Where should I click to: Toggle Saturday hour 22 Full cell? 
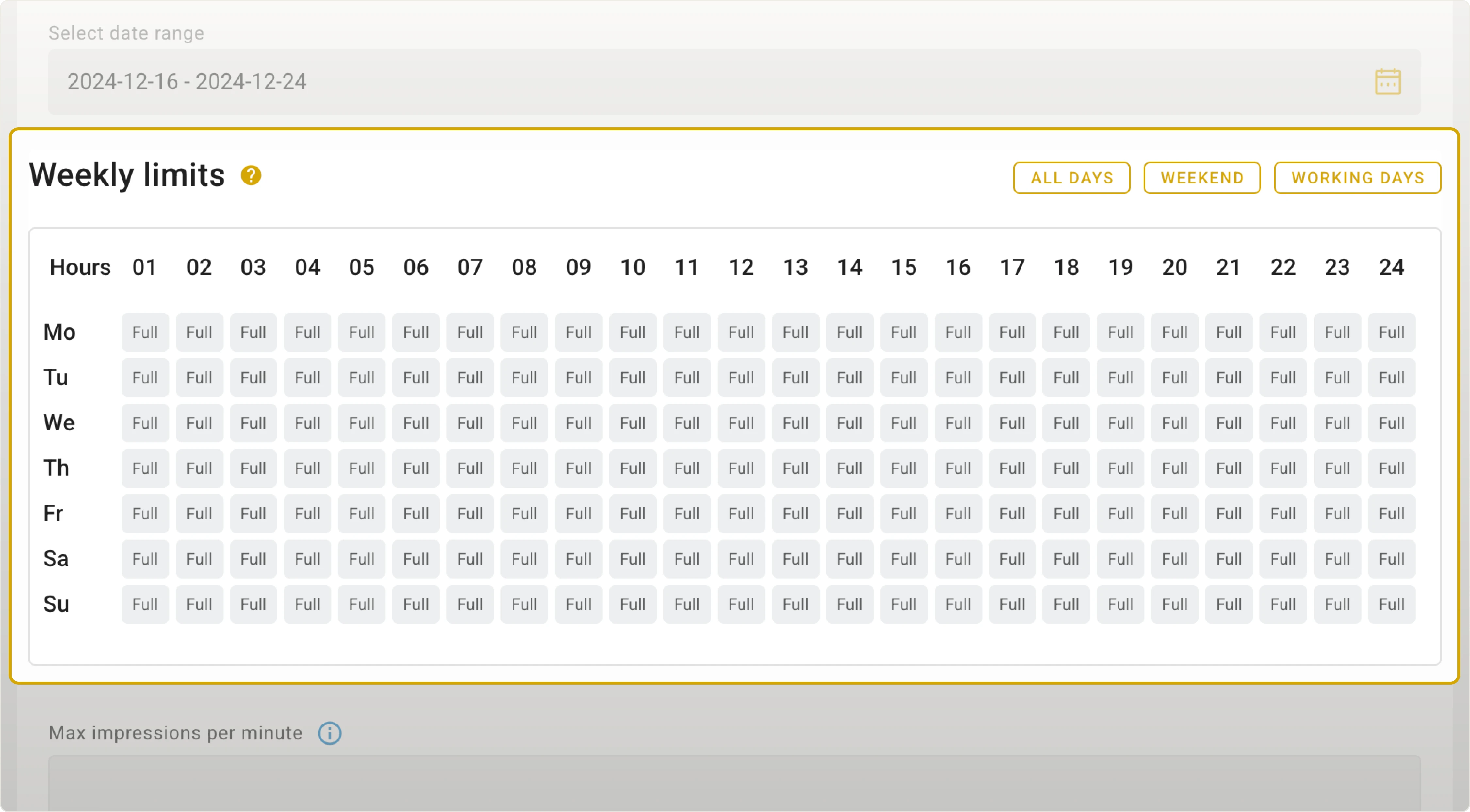coord(1283,559)
